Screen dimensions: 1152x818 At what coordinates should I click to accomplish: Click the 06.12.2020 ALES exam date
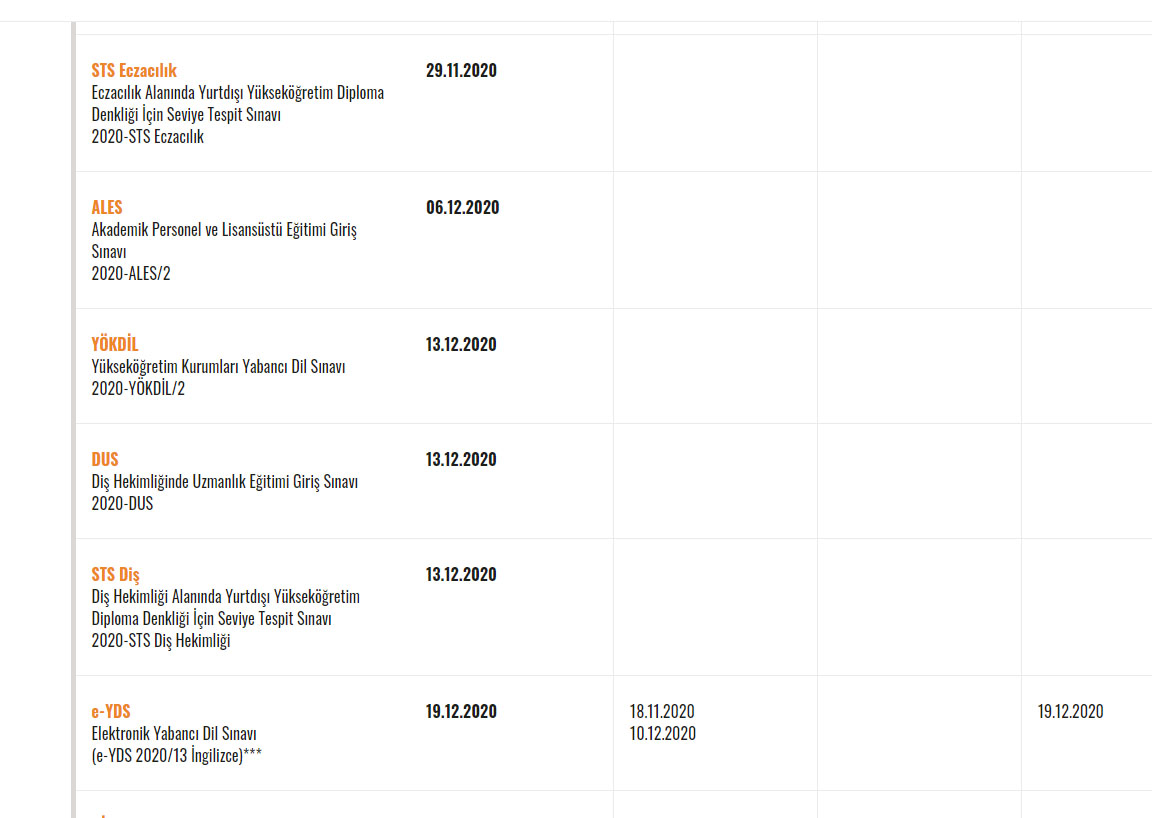point(462,207)
